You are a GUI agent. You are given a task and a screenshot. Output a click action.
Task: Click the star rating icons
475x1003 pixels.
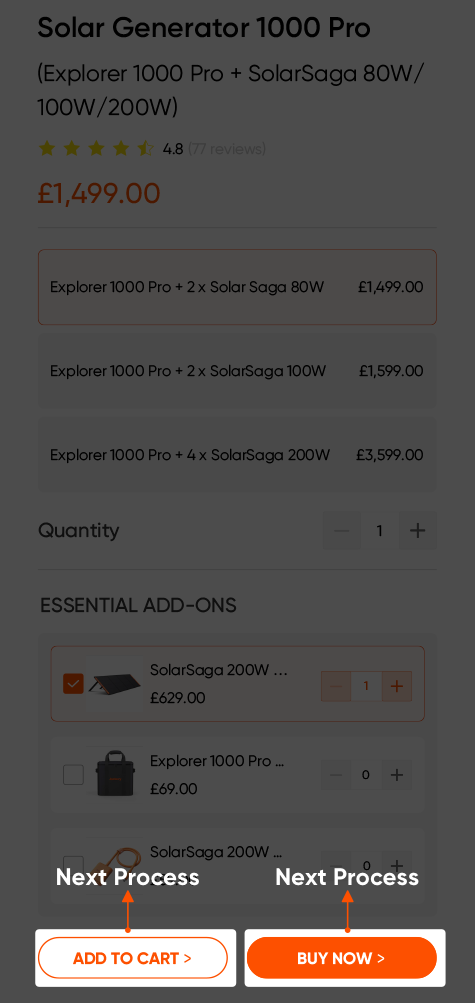96,149
